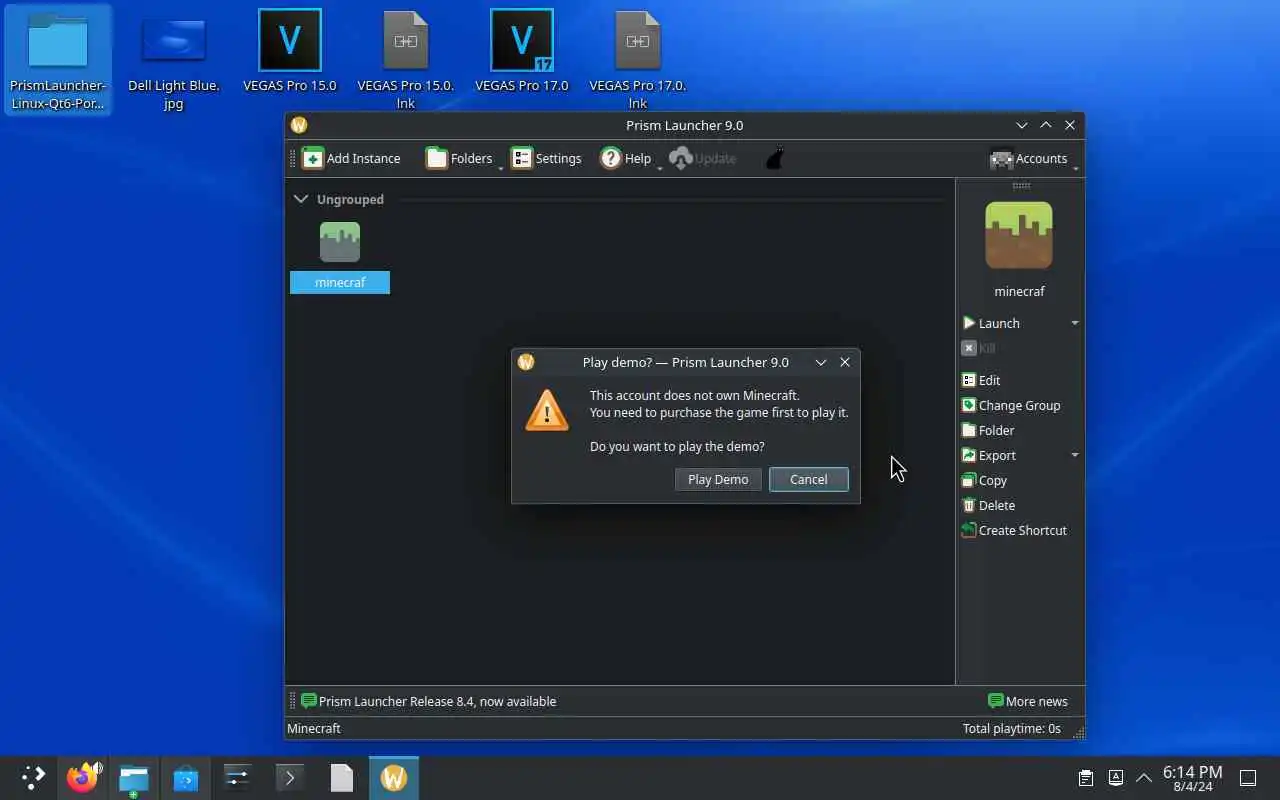
Task: Click Create Shortcut in the sidebar
Action: coord(1014,530)
